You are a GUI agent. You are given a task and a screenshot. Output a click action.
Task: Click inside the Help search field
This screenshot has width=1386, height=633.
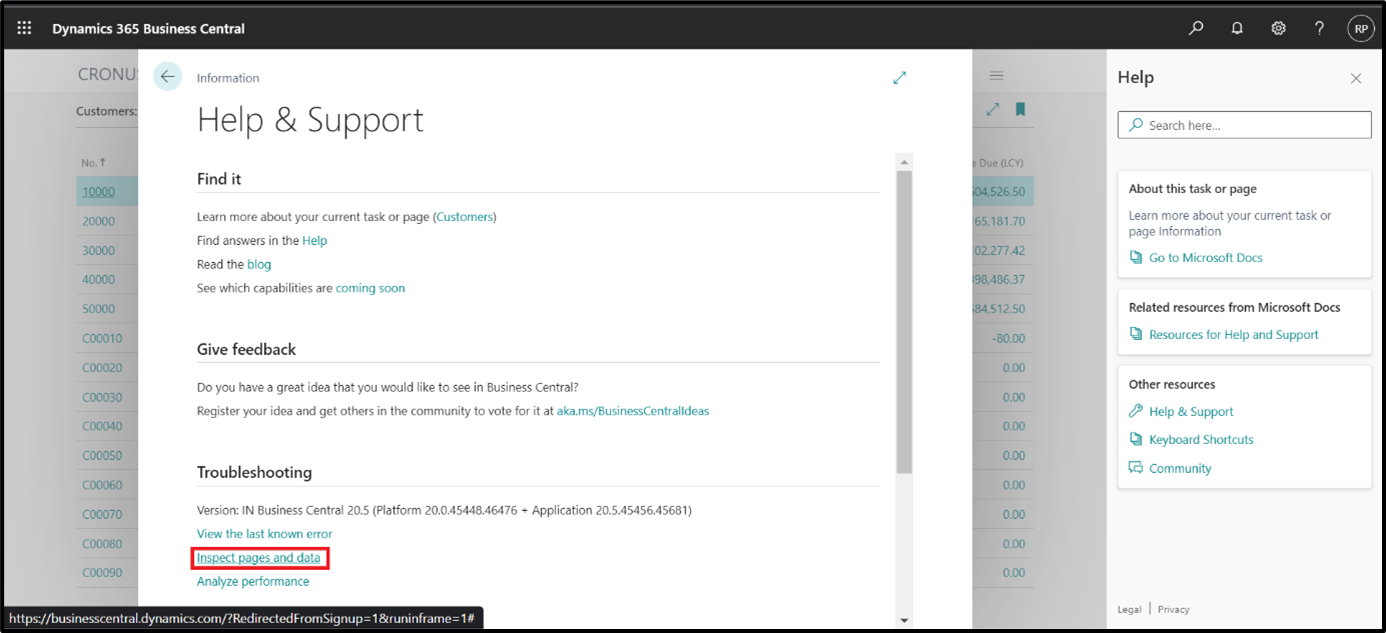pyautogui.click(x=1244, y=125)
